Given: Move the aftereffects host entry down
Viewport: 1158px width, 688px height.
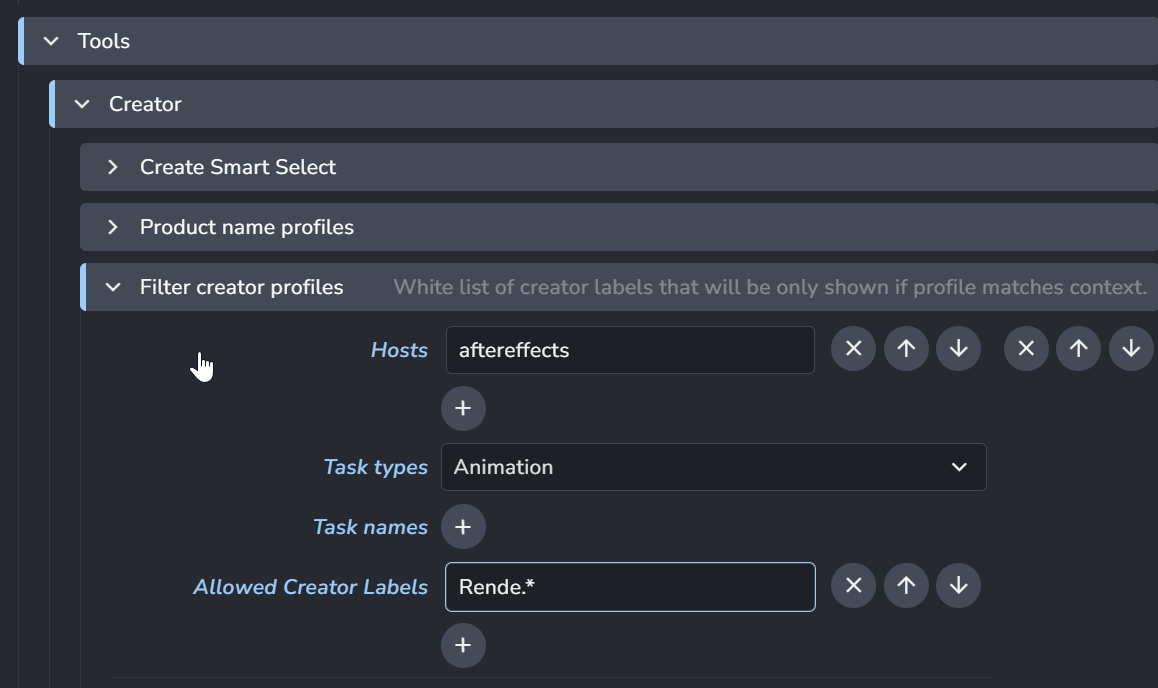Looking at the screenshot, I should click(958, 349).
